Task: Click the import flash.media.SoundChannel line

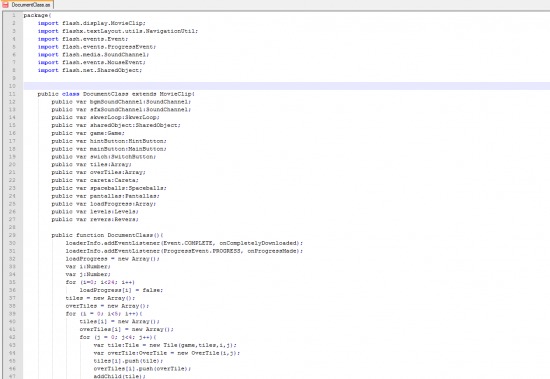Action: (93, 54)
